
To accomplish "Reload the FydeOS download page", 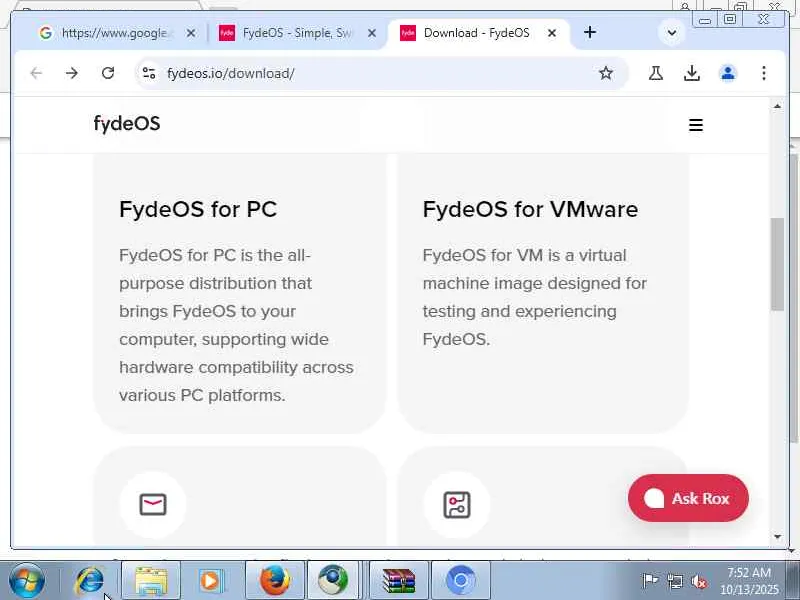I will 108,73.
